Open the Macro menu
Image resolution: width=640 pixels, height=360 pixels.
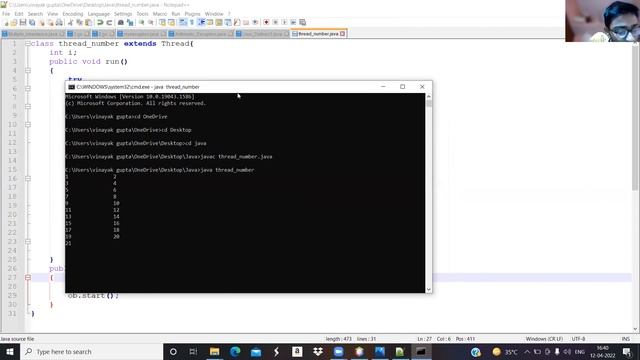[x=160, y=14]
